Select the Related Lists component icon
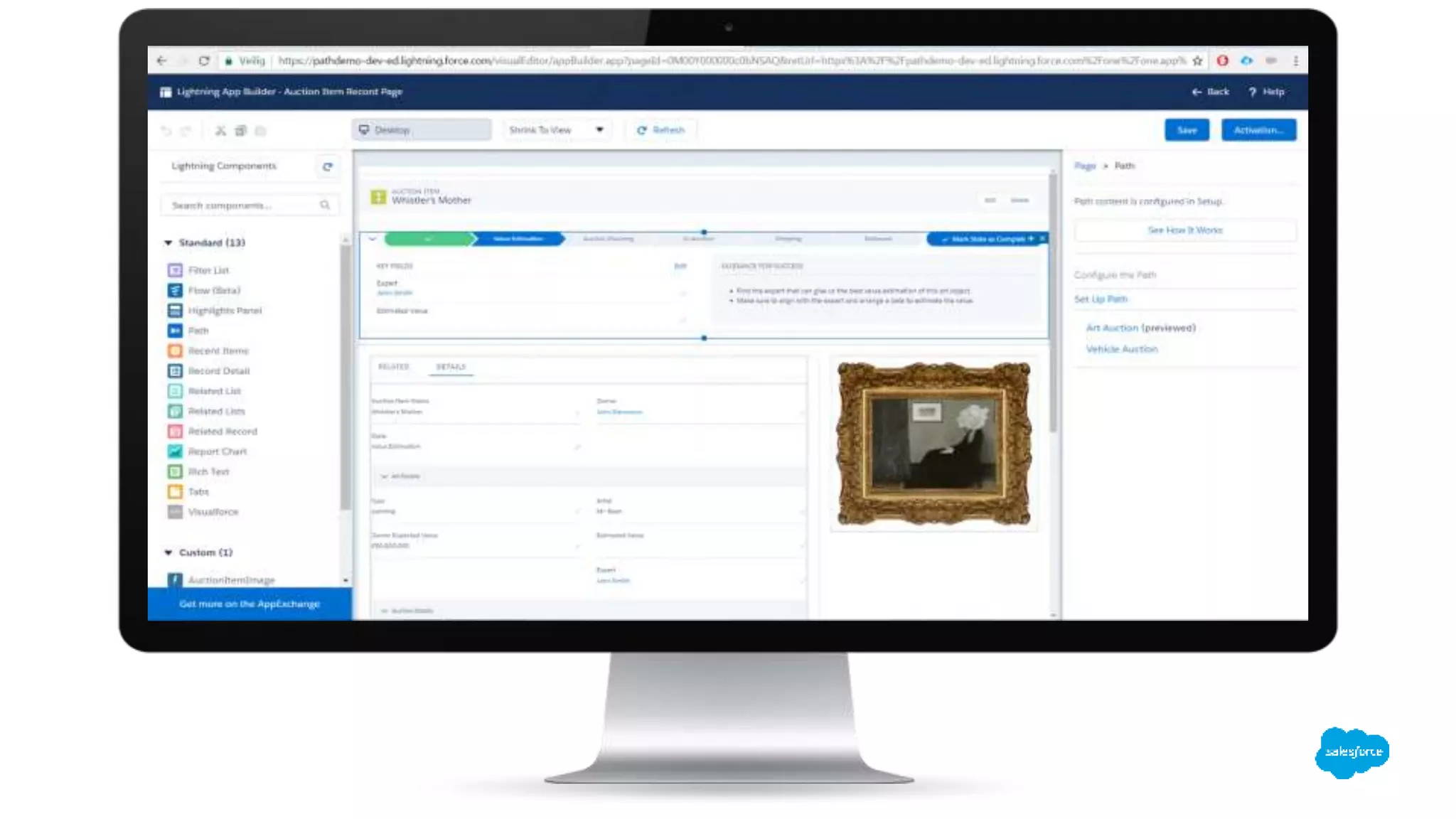Viewport: 1456px width, 819px height. coord(175,412)
